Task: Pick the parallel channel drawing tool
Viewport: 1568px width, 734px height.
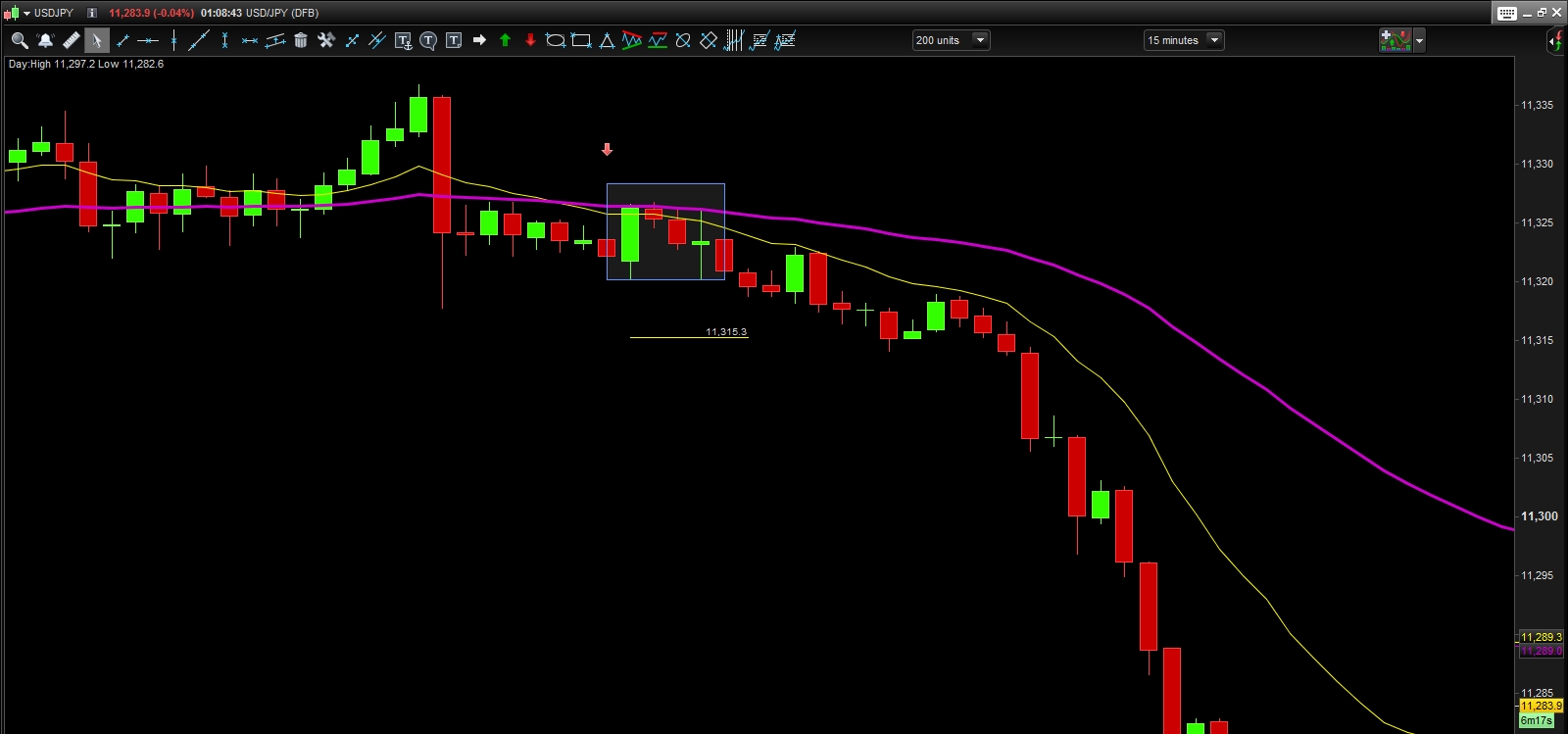Action: tap(275, 40)
